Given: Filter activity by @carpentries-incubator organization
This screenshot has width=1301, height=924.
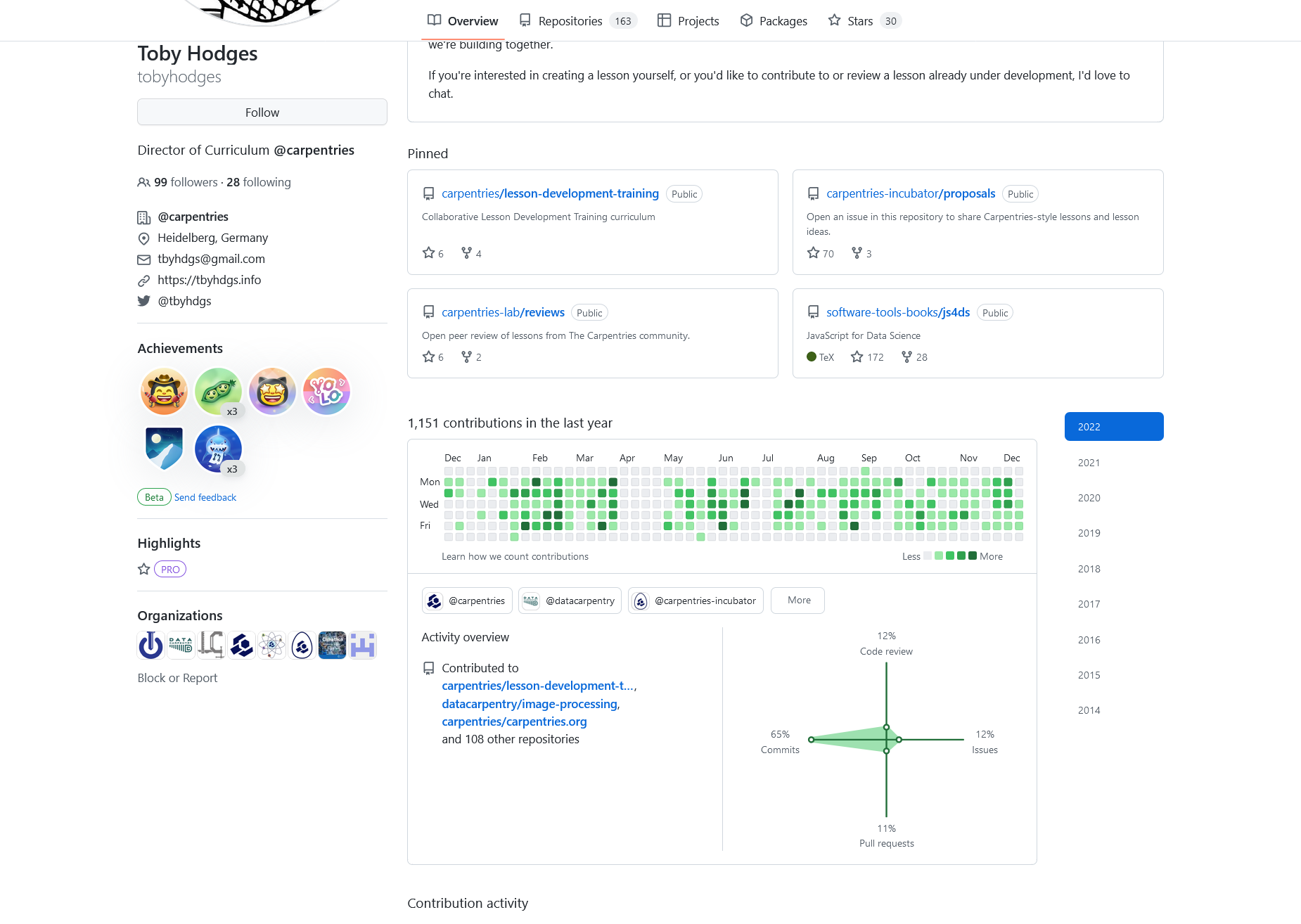Looking at the screenshot, I should click(x=696, y=601).
